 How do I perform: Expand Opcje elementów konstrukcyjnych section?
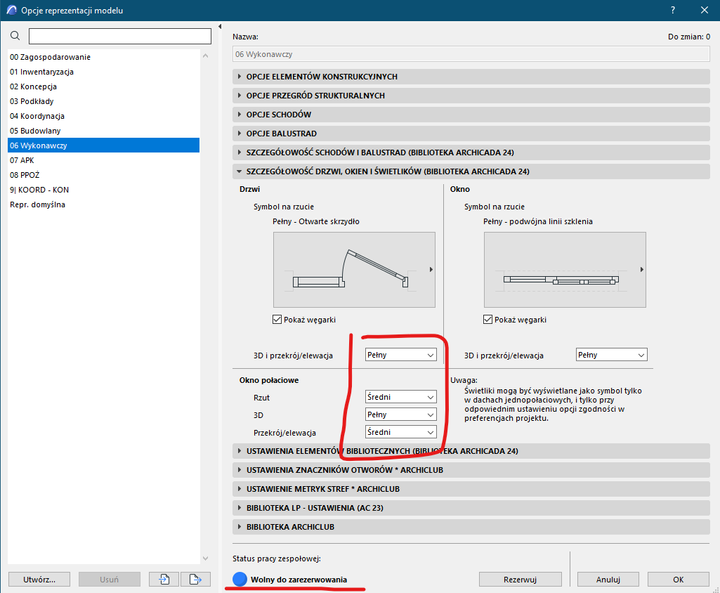(471, 77)
